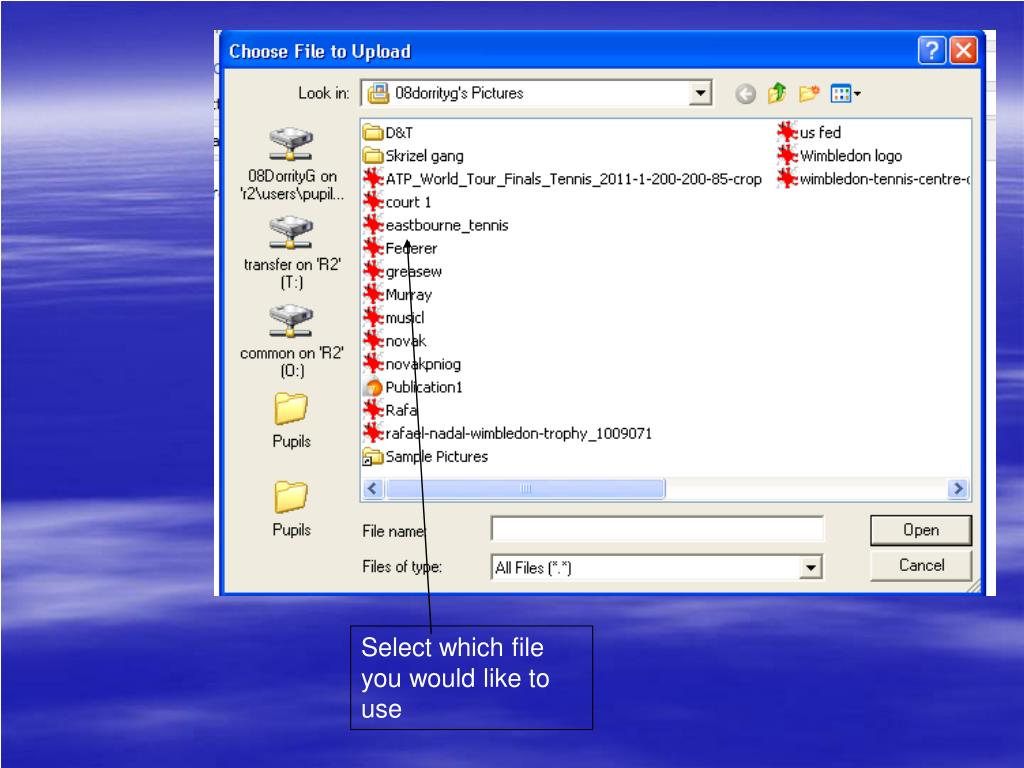Click the Back navigation arrow icon
This screenshot has width=1024, height=768.
tap(745, 94)
